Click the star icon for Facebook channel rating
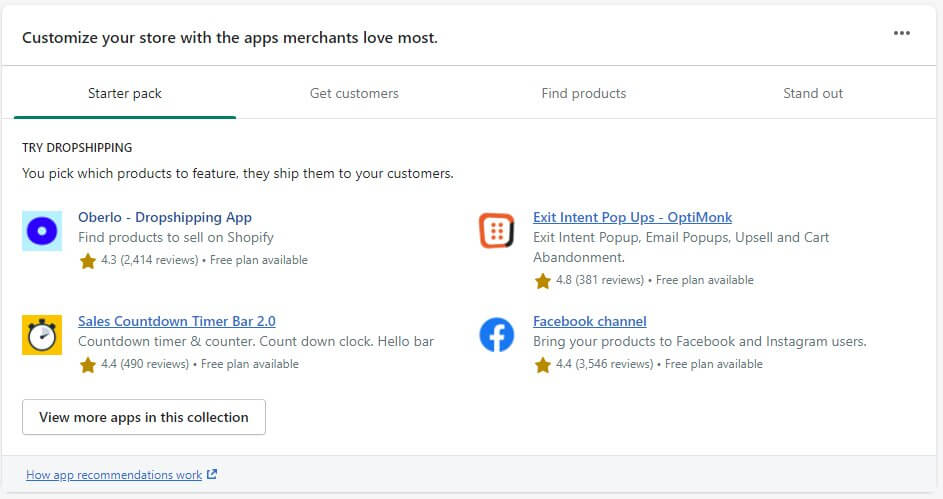Image resolution: width=943 pixels, height=499 pixels. 542,365
